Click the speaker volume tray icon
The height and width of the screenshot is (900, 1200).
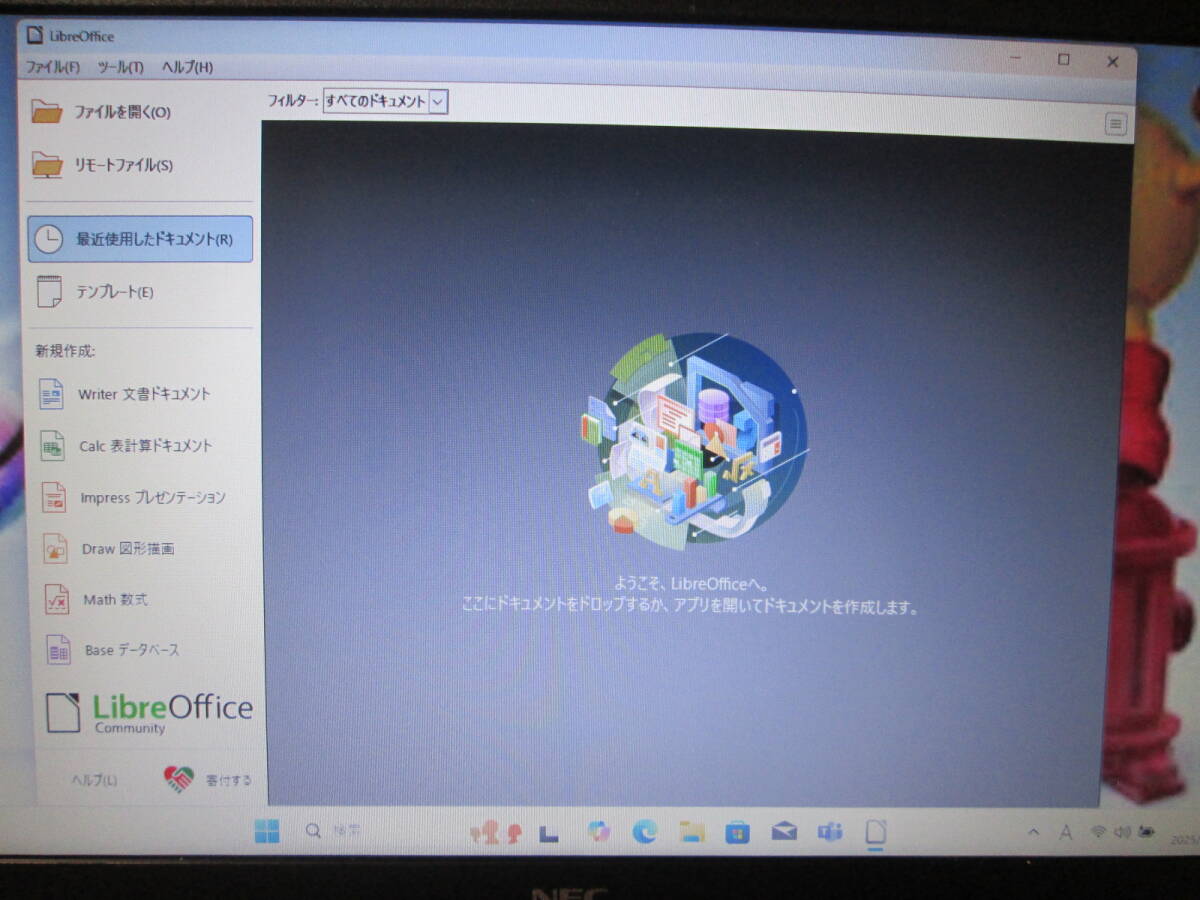[x=1121, y=832]
